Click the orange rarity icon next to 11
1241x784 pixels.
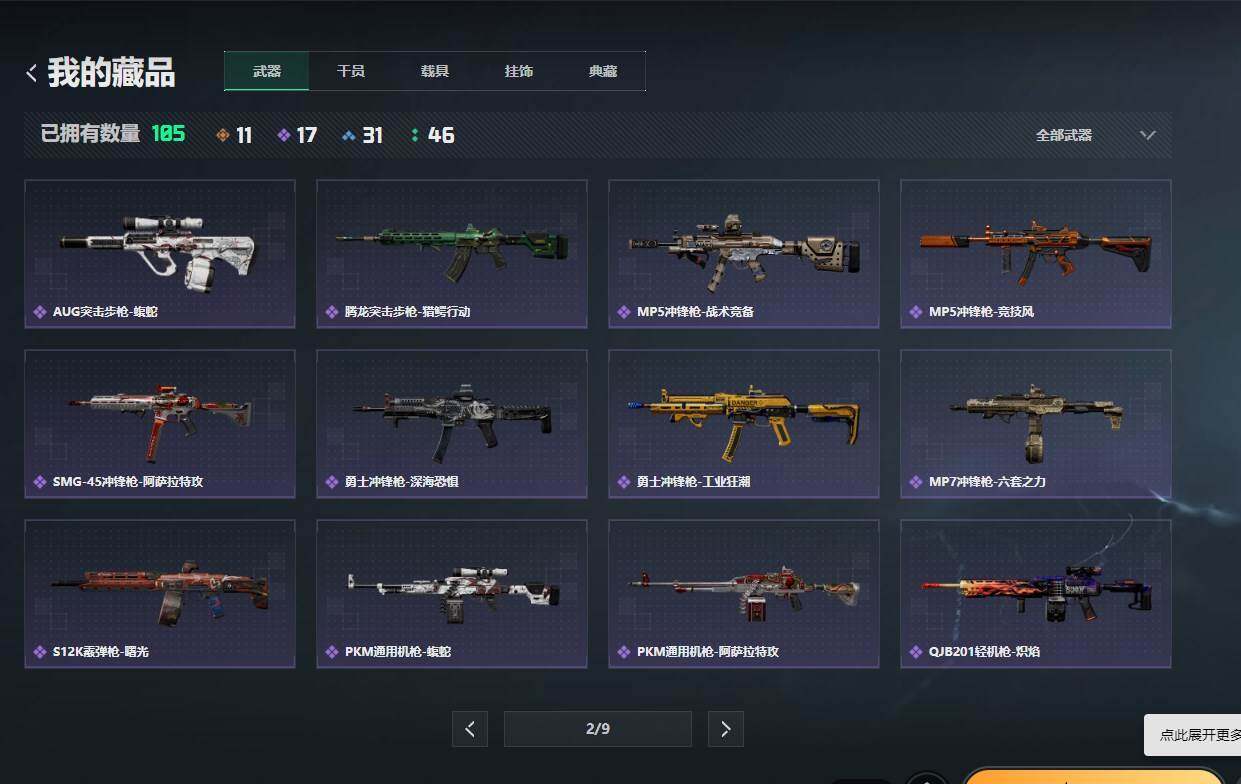pos(223,135)
